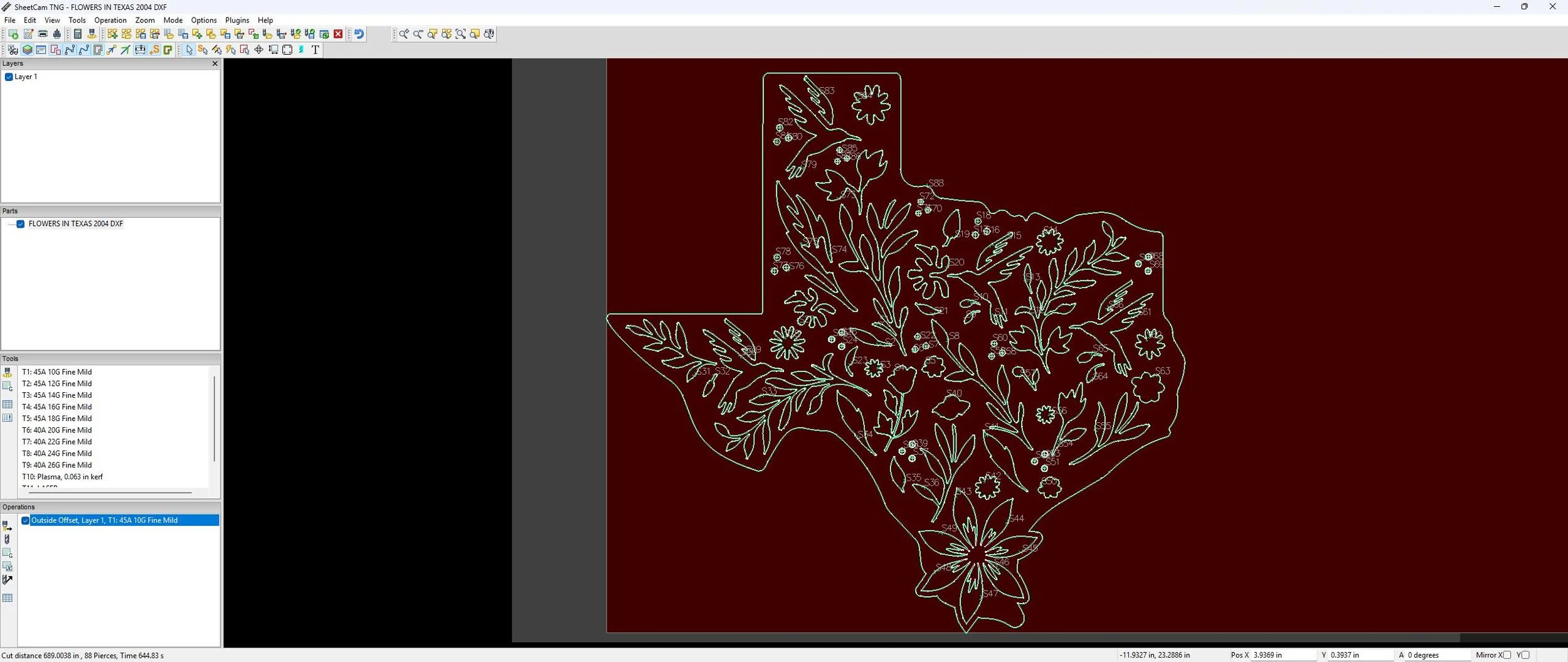Screen dimensions: 1568x662
Task: Select the 'Layer 1' label in Layers
Action: click(x=26, y=77)
